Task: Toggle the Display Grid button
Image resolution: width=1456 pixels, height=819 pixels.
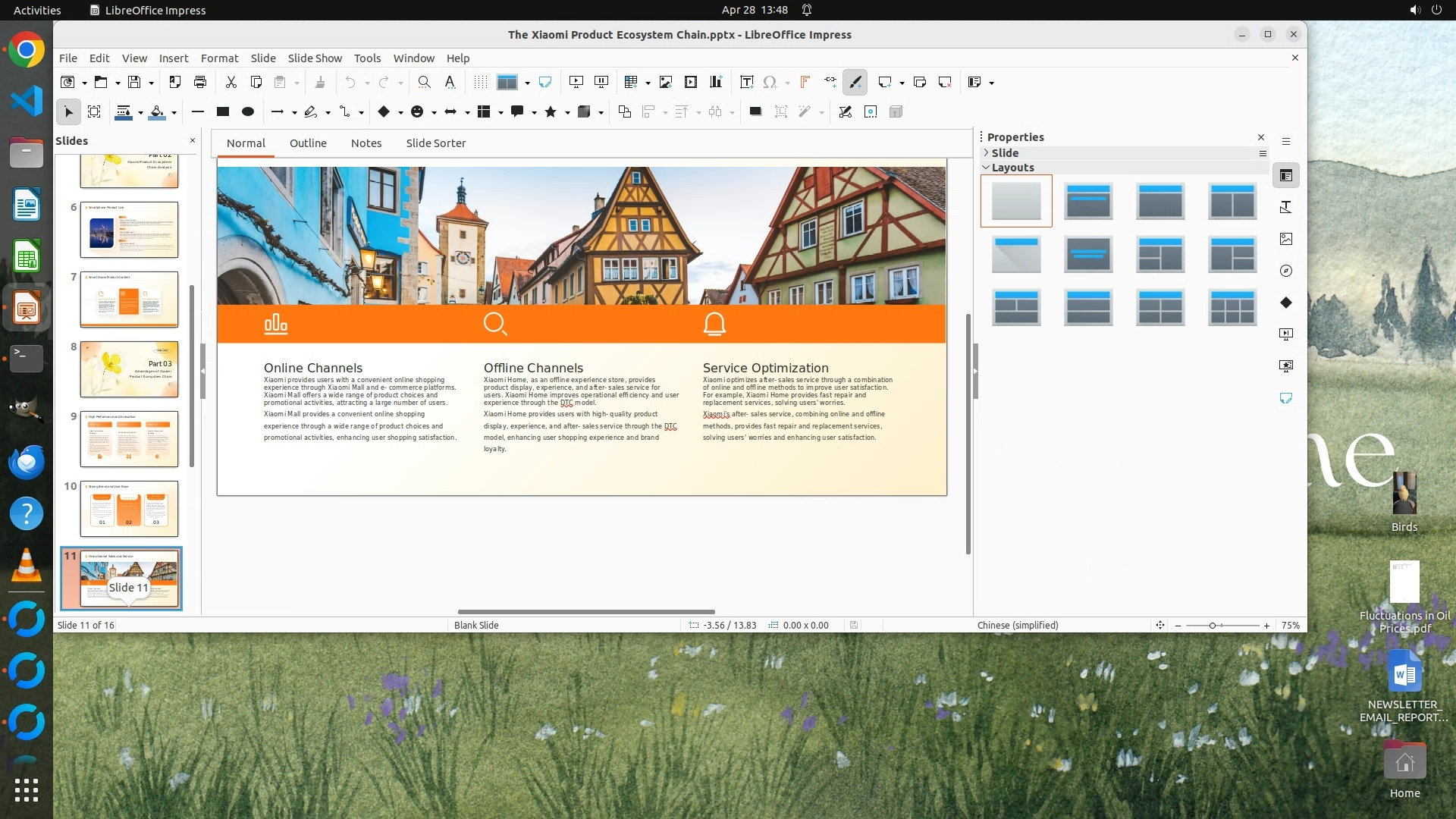Action: click(x=480, y=82)
